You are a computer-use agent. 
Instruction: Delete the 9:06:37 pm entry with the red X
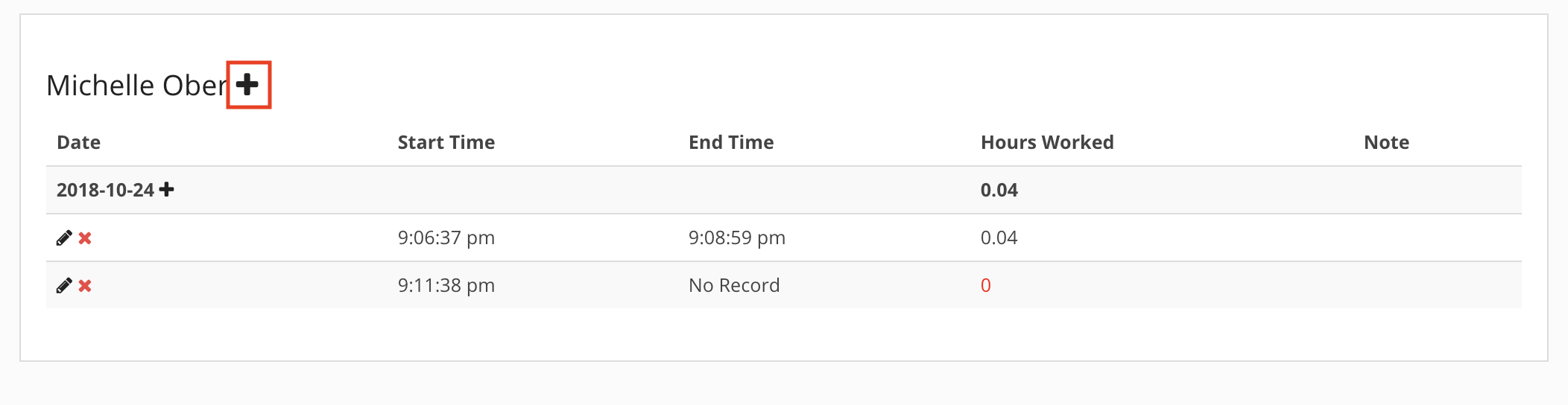[85, 238]
